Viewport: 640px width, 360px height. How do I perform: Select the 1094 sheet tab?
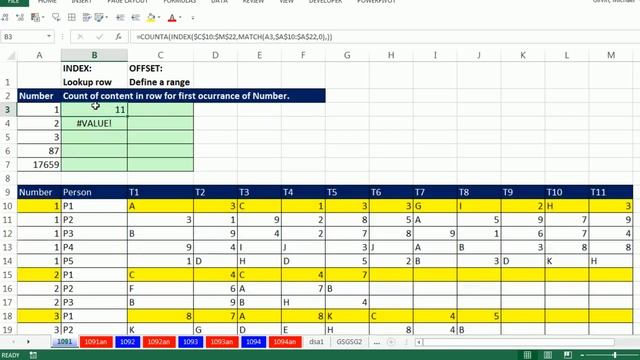coord(253,342)
